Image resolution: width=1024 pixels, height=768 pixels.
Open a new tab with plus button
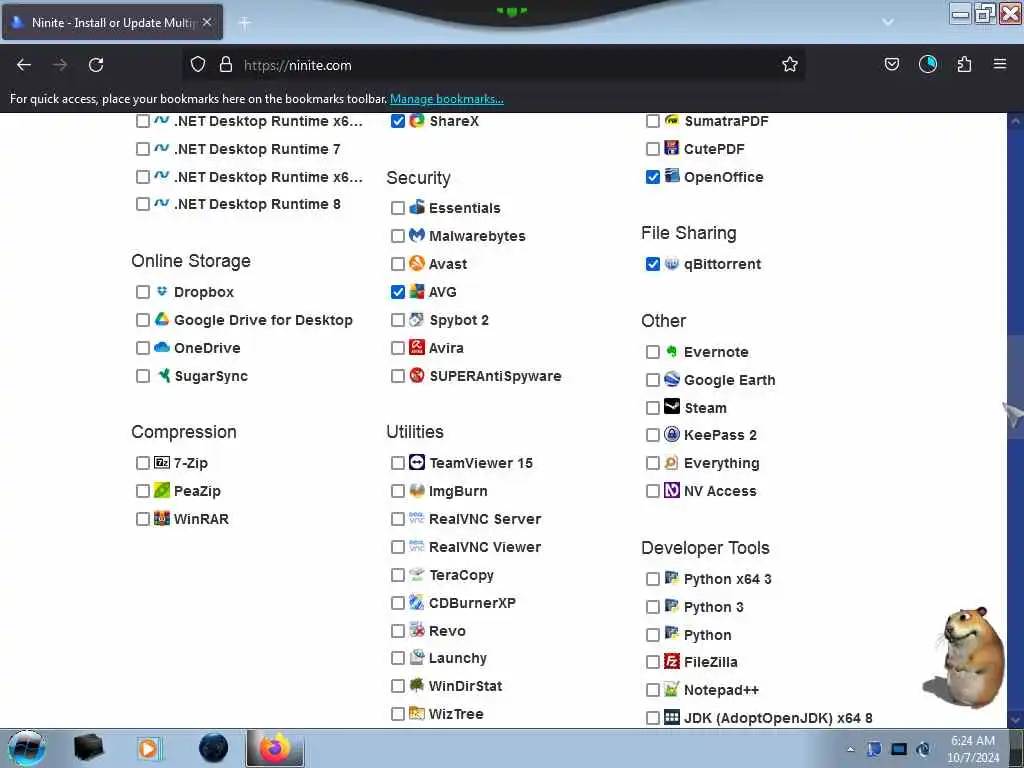[x=244, y=23]
